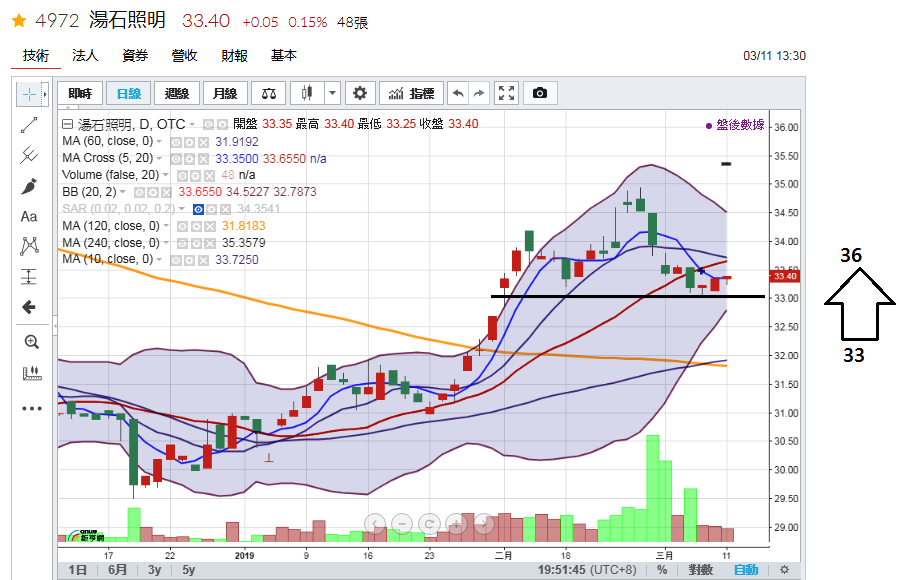Click the favorite star next to 4972
The image size is (915, 580).
point(19,21)
